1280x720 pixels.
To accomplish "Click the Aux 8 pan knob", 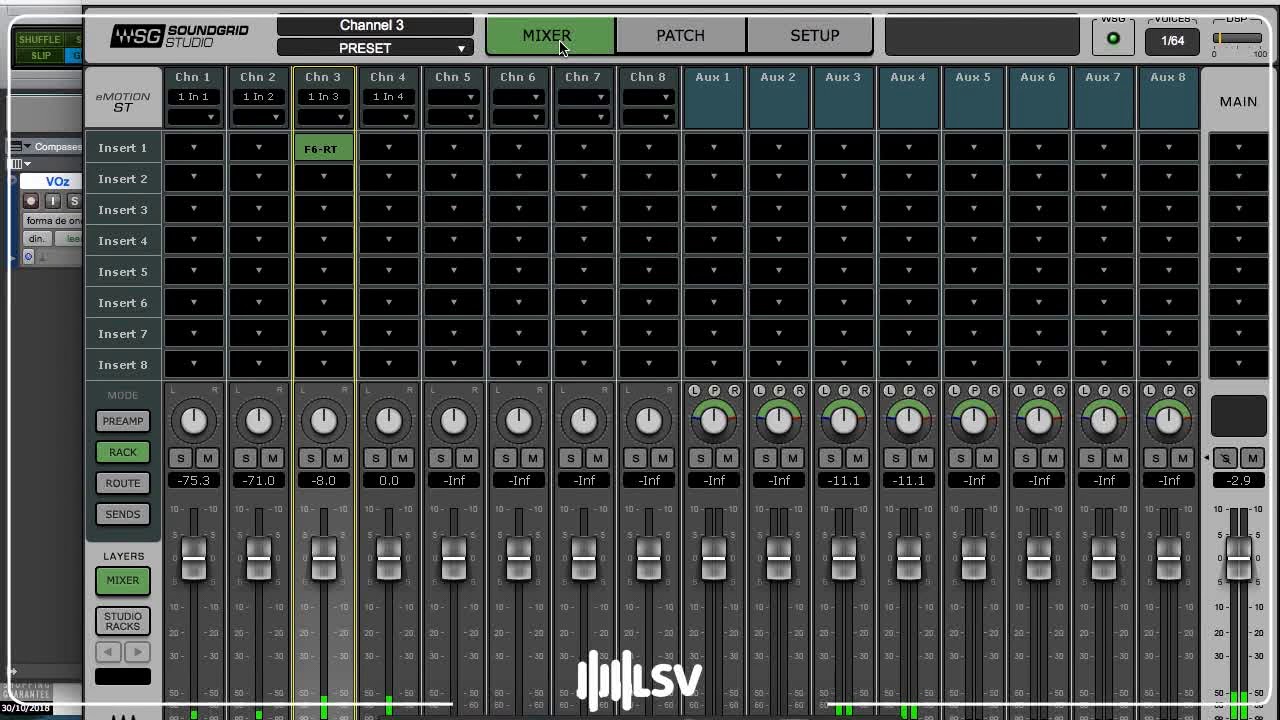I will pyautogui.click(x=1168, y=421).
